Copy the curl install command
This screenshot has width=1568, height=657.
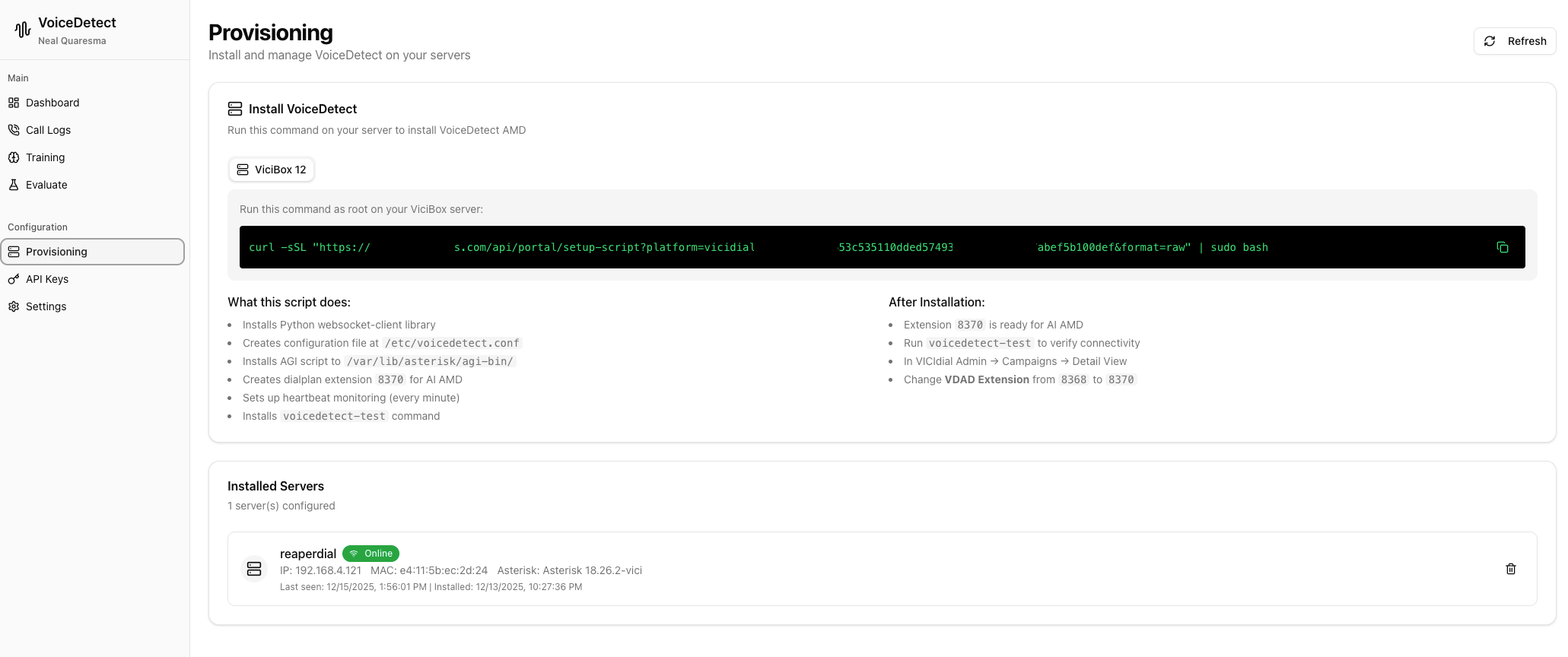[x=1503, y=247]
